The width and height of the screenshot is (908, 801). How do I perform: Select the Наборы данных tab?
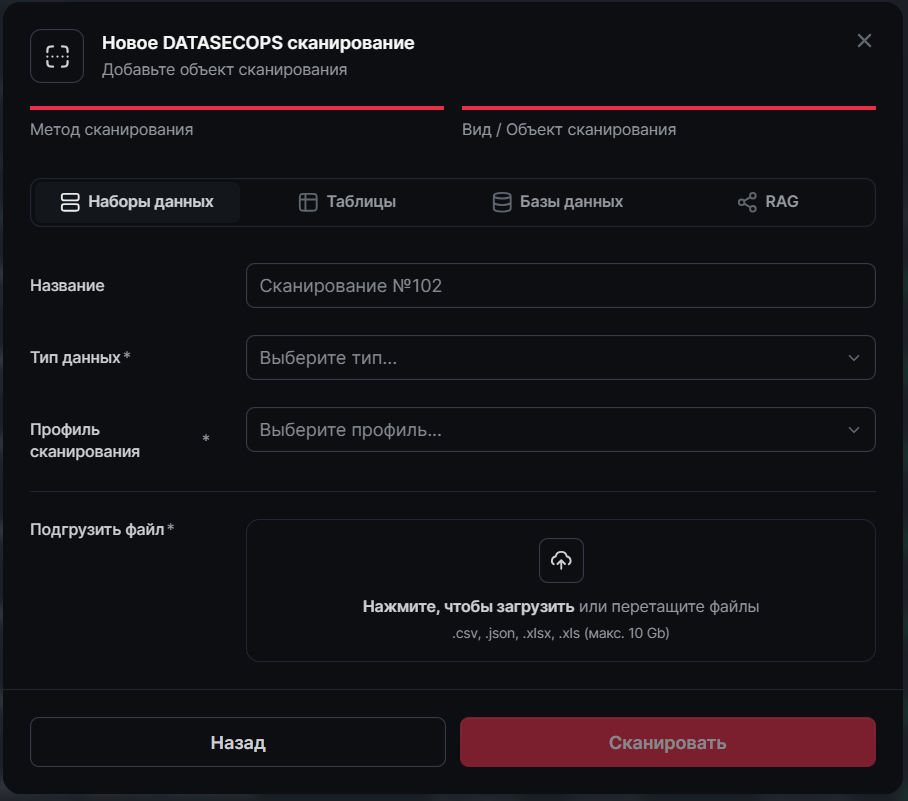137,202
